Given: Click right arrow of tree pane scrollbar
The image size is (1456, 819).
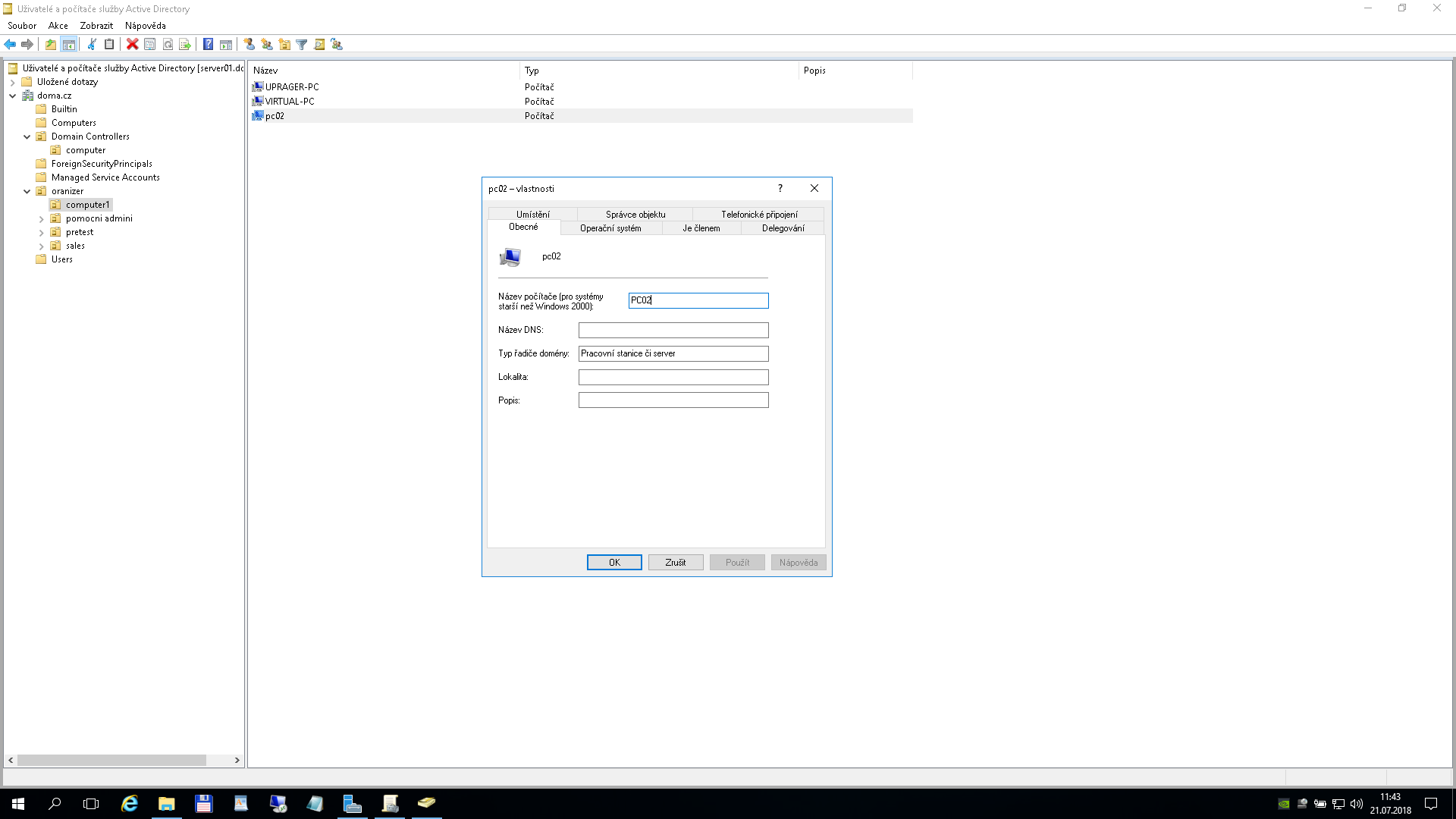Looking at the screenshot, I should (237, 760).
